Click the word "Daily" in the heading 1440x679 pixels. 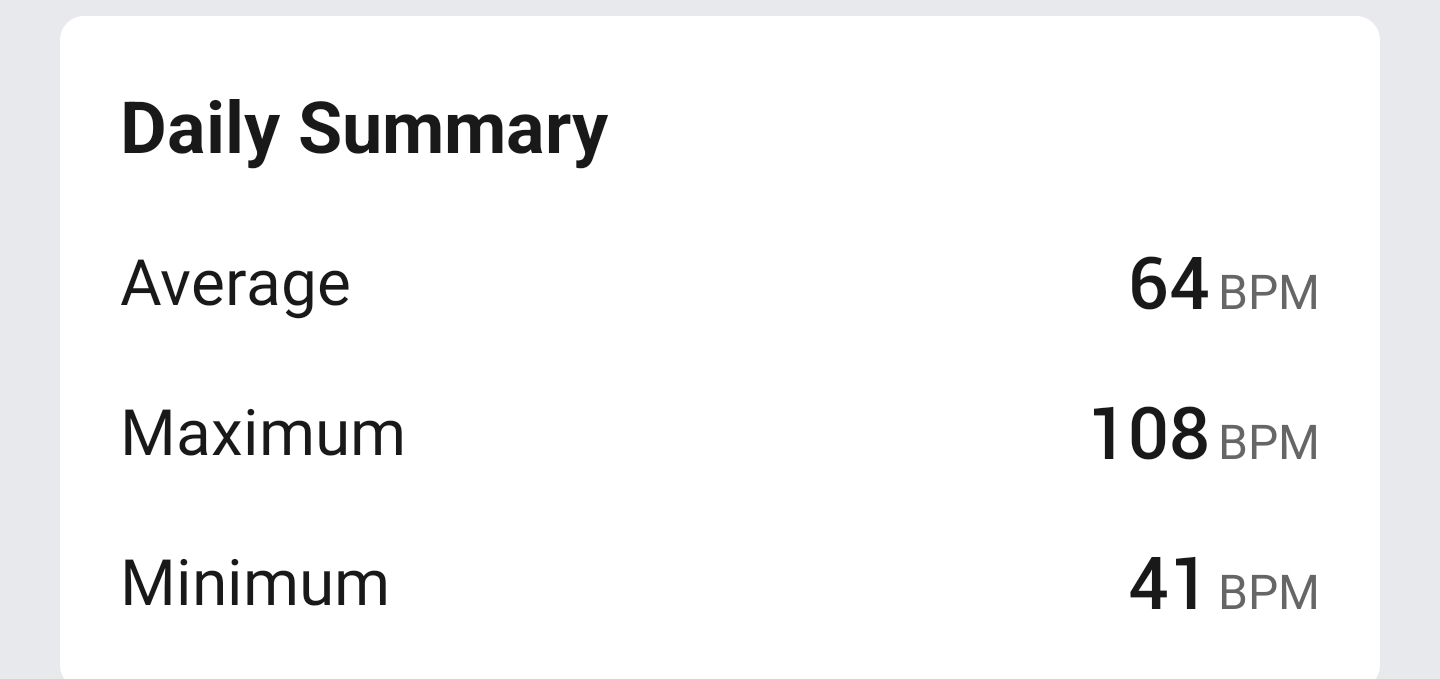coord(198,130)
